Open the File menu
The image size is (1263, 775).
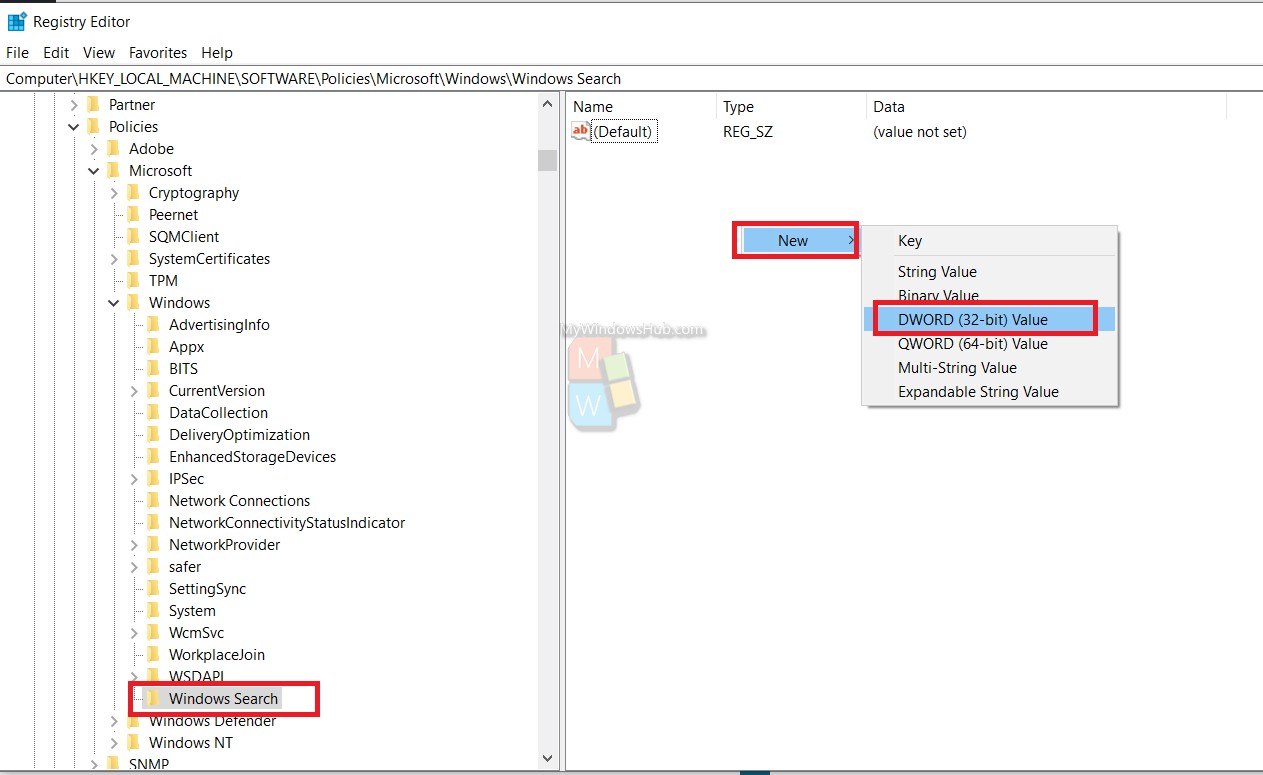point(18,52)
